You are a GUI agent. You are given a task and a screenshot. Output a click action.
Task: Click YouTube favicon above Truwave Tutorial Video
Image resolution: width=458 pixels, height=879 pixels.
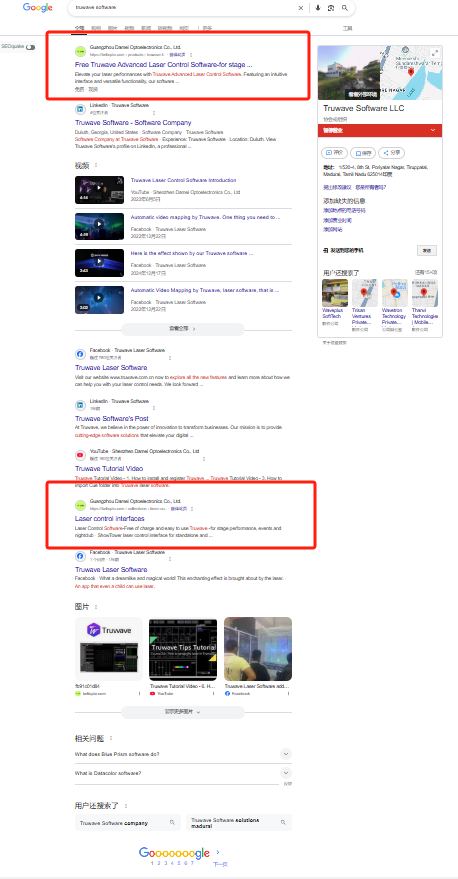(80, 455)
